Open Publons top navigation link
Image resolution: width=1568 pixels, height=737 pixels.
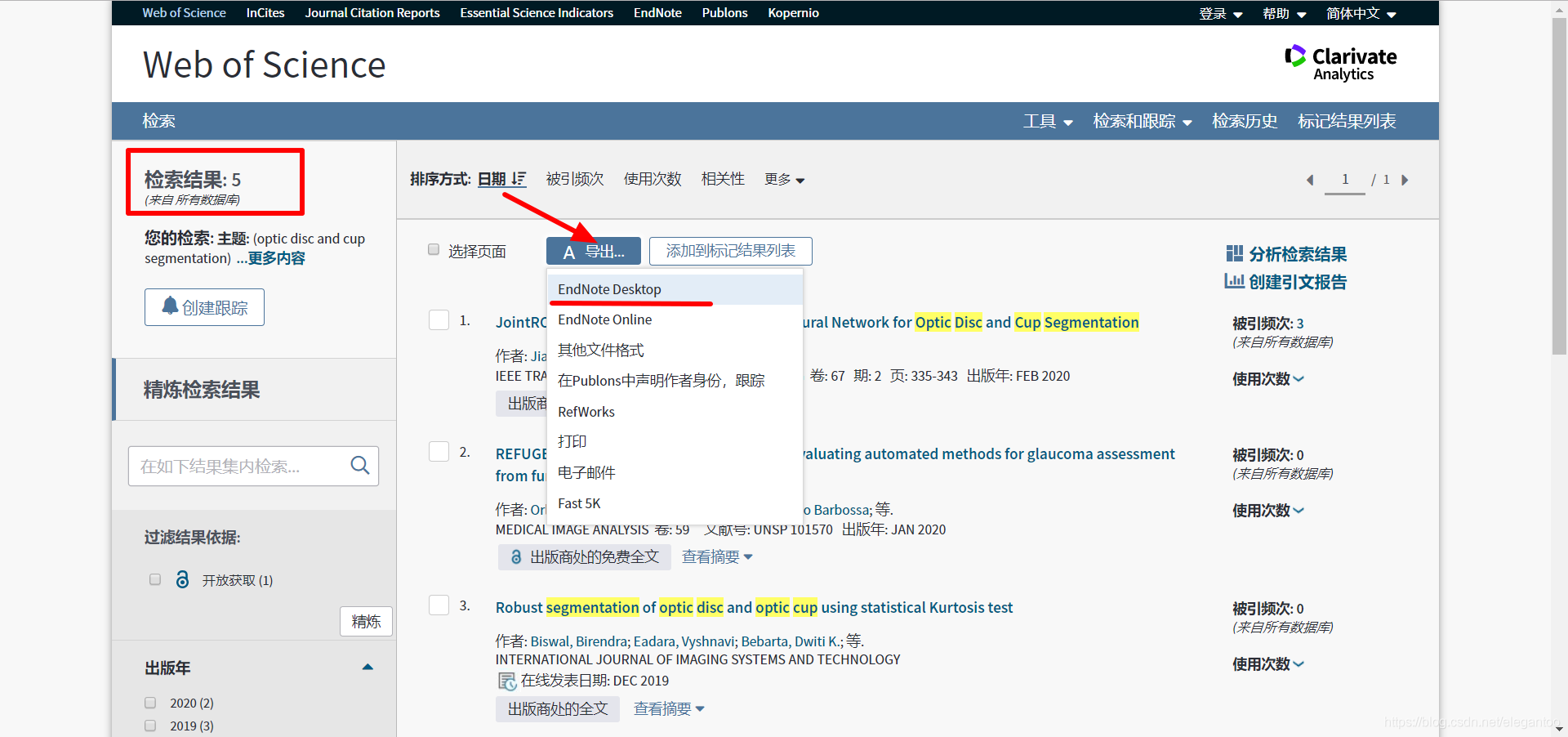coord(724,13)
